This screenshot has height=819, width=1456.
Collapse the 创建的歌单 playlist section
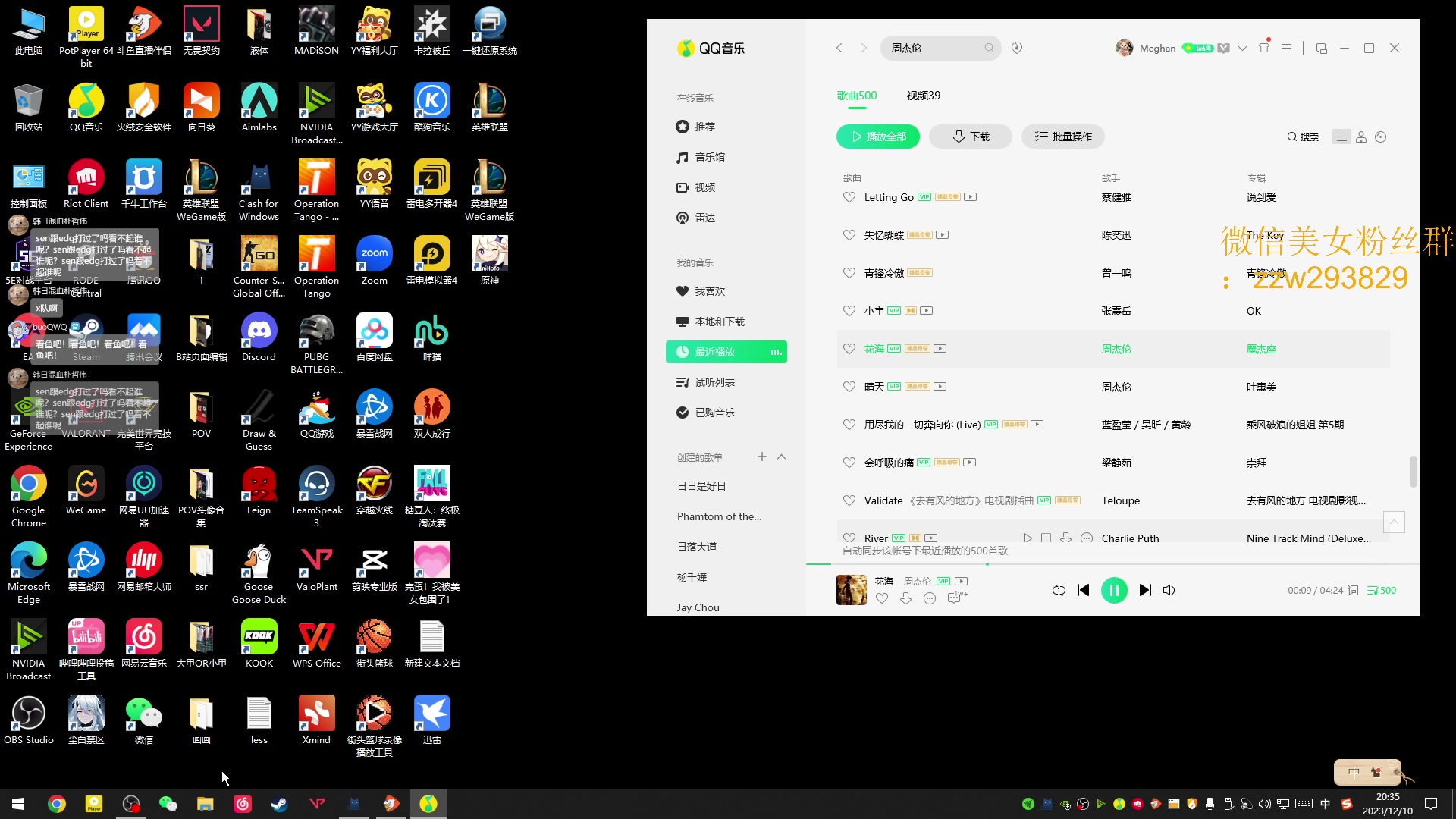pyautogui.click(x=782, y=457)
